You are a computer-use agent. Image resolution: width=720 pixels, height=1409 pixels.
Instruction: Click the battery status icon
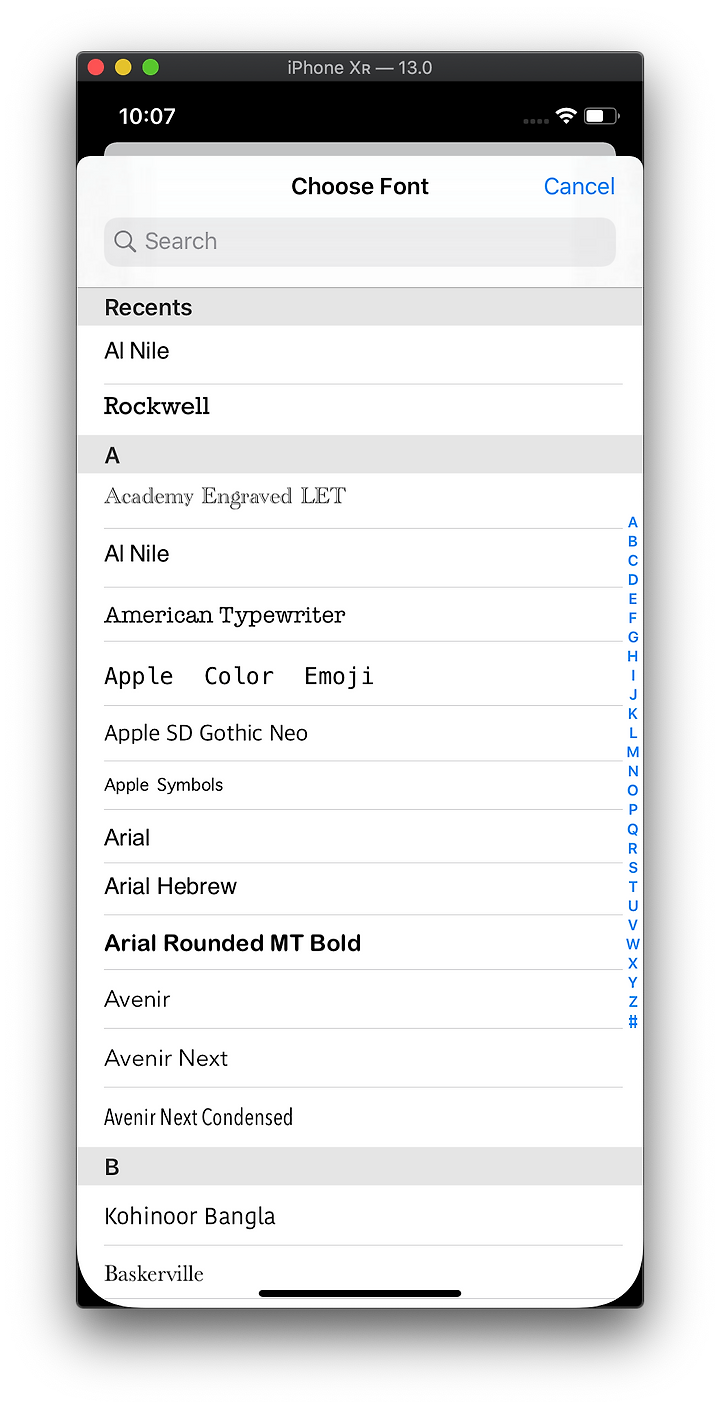(x=602, y=116)
